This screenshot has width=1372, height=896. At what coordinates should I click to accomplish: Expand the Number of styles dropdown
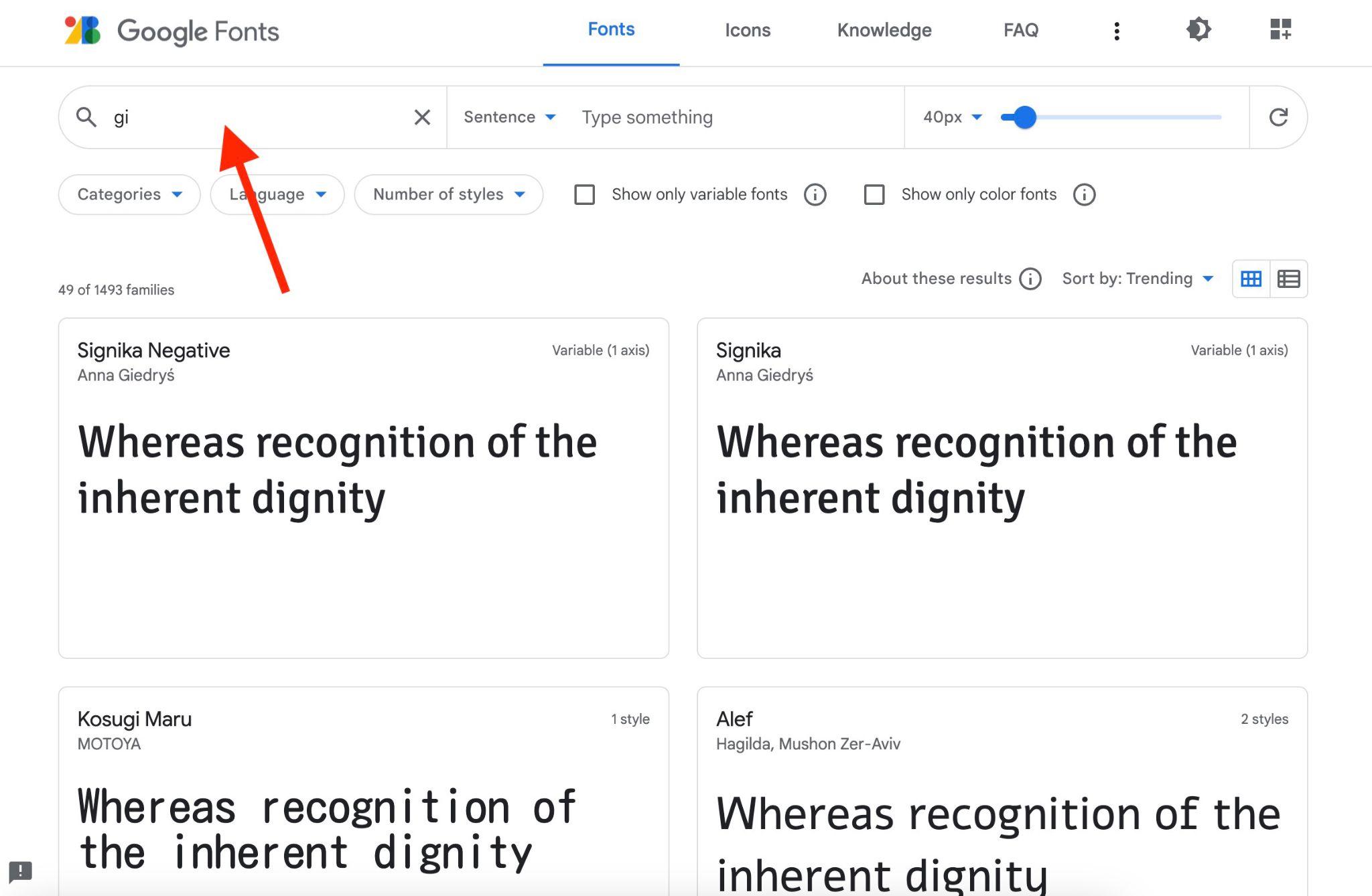449,195
